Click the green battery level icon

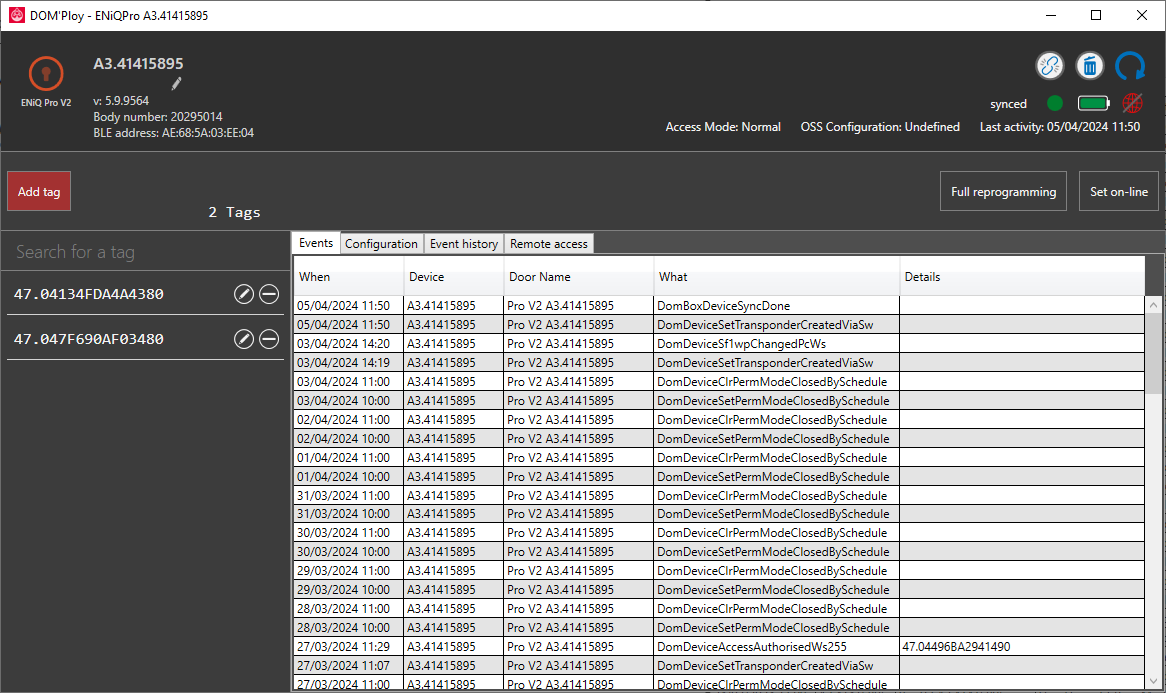coord(1093,103)
